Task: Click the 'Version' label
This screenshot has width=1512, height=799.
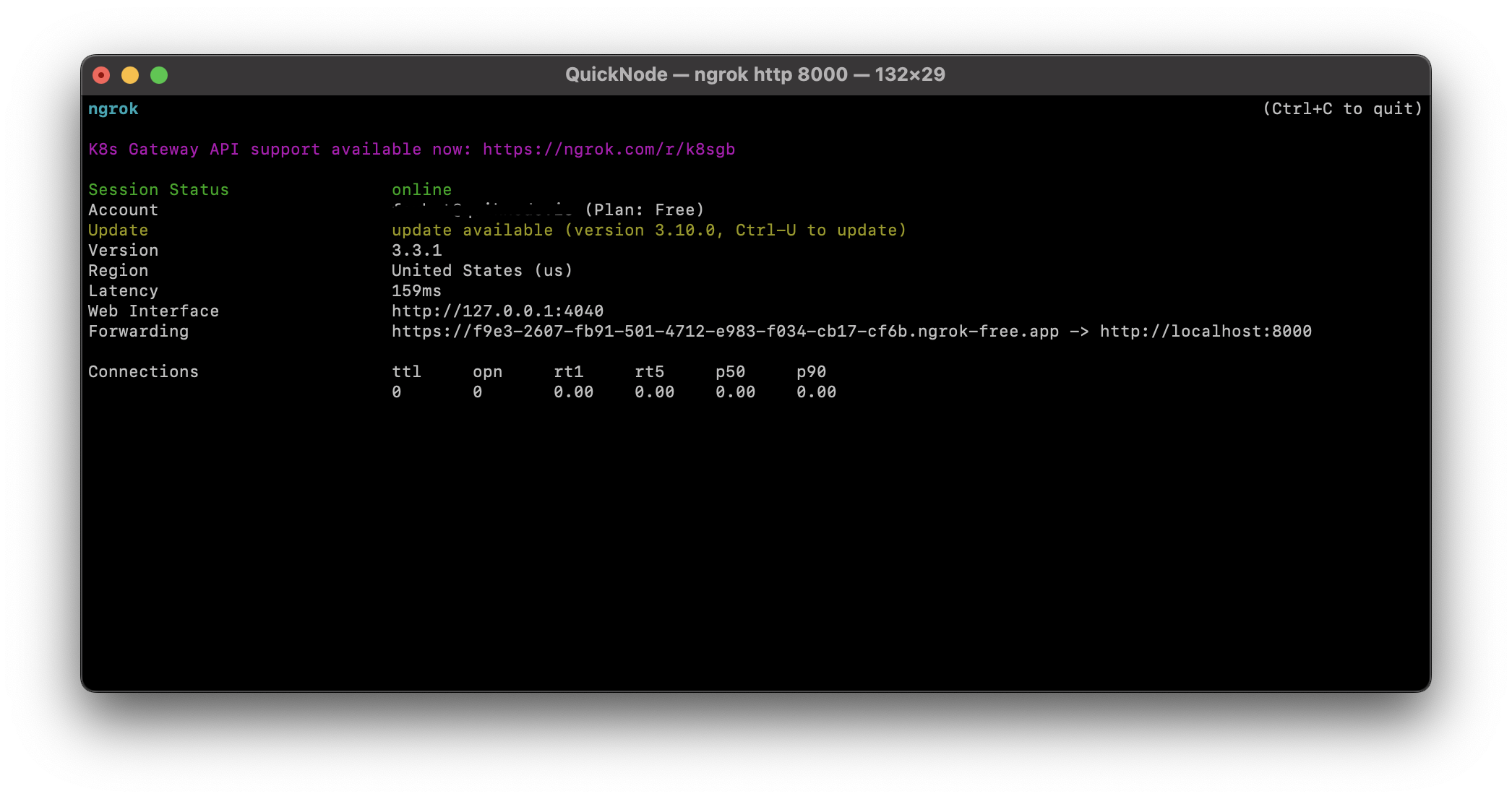Action: (123, 251)
